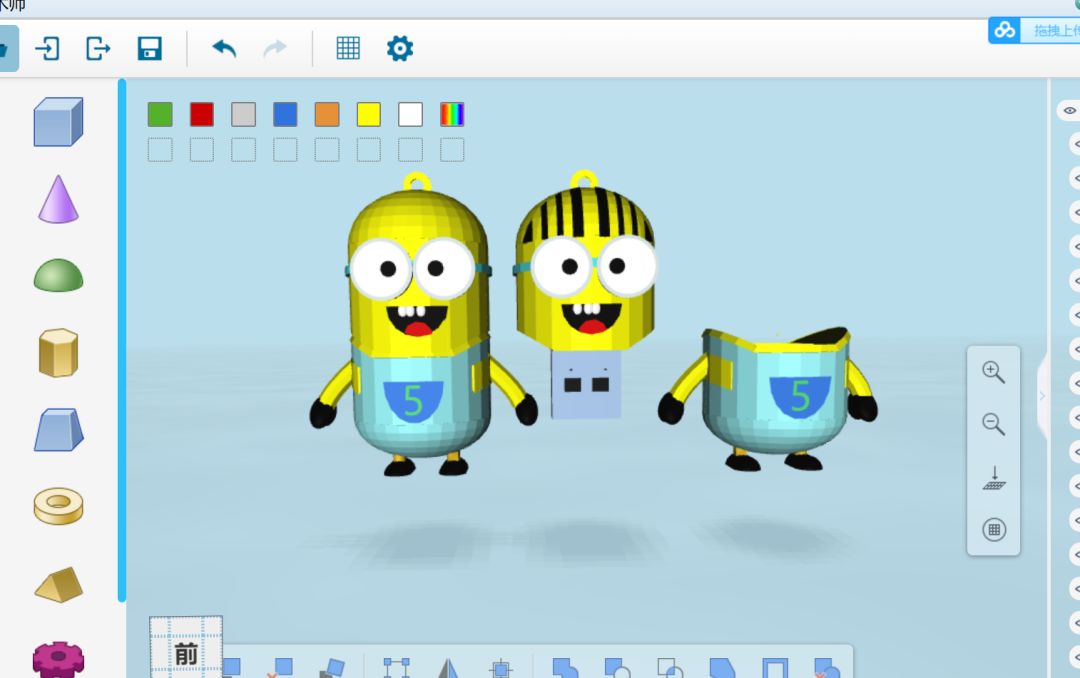
Task: Click the chamfer corner tool
Action: tap(723, 668)
